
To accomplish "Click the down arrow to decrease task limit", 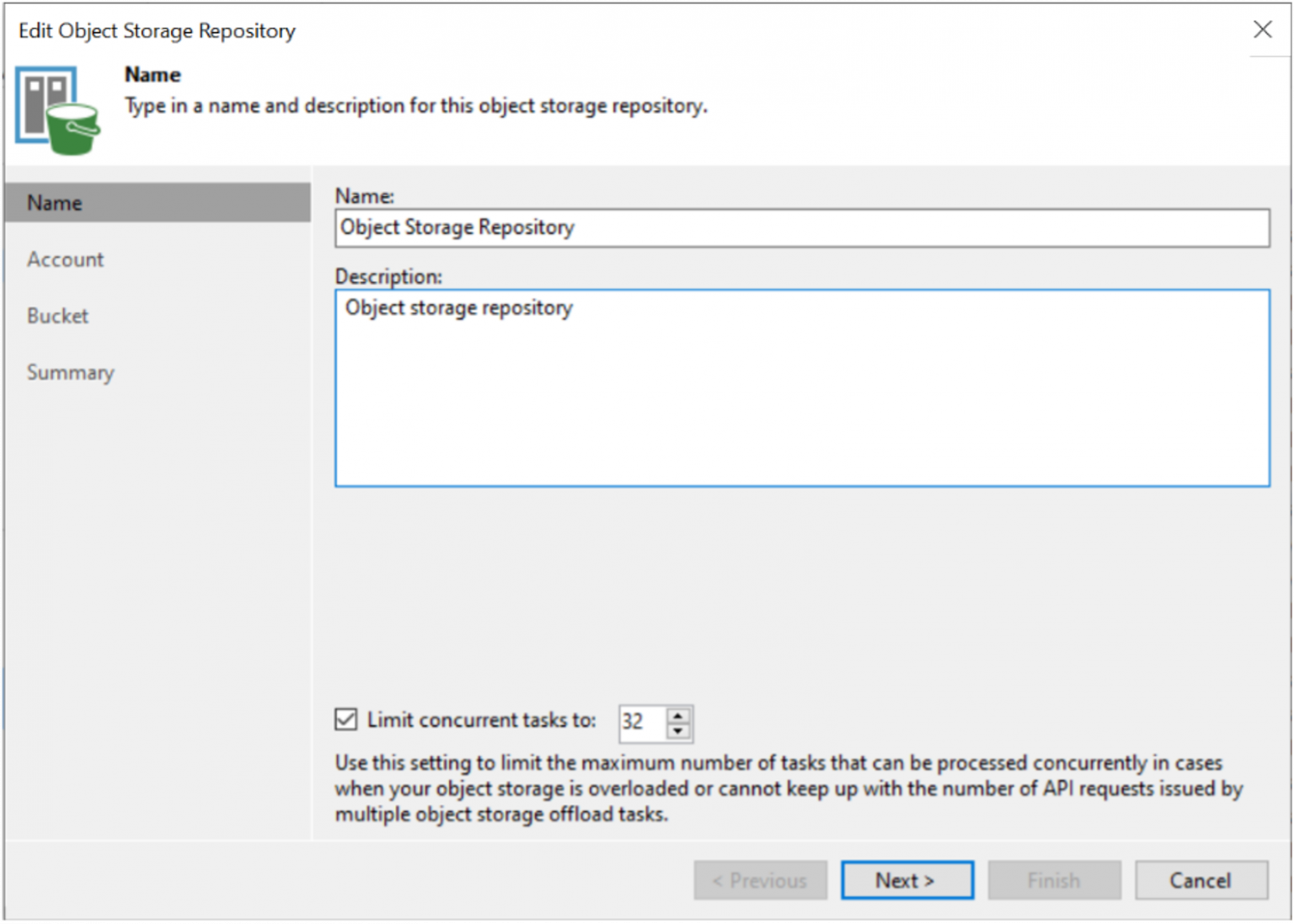I will click(x=678, y=731).
